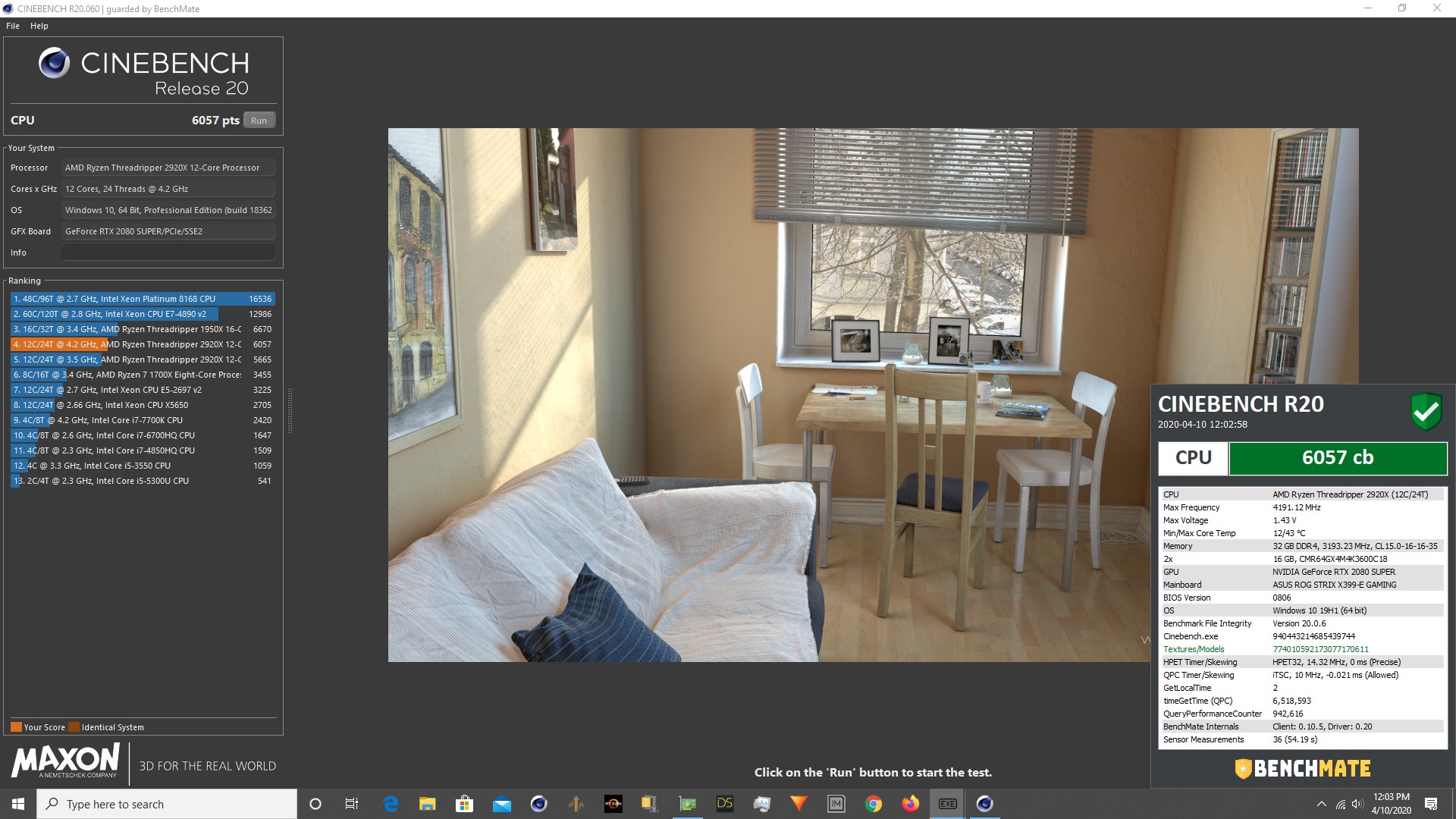Select ranking row Intel Core i7-7700K

143,420
